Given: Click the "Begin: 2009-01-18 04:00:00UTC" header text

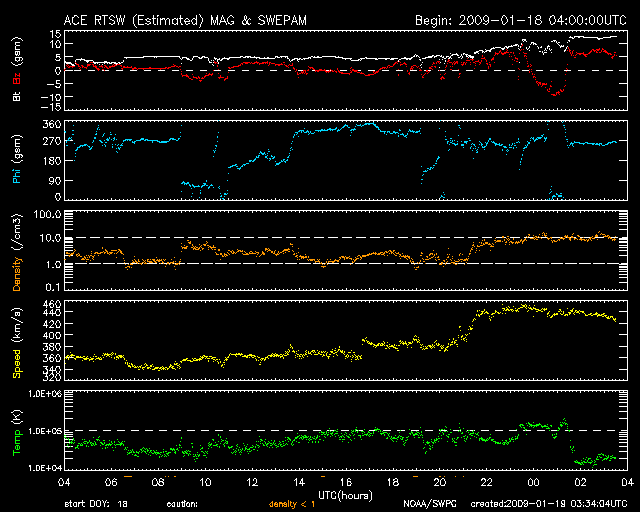Looking at the screenshot, I should coord(521,20).
